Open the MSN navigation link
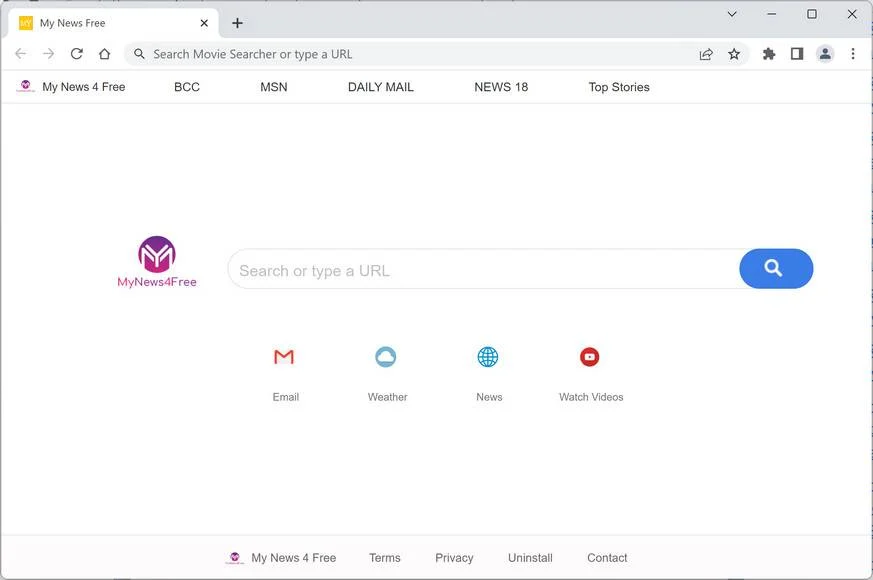 click(274, 87)
